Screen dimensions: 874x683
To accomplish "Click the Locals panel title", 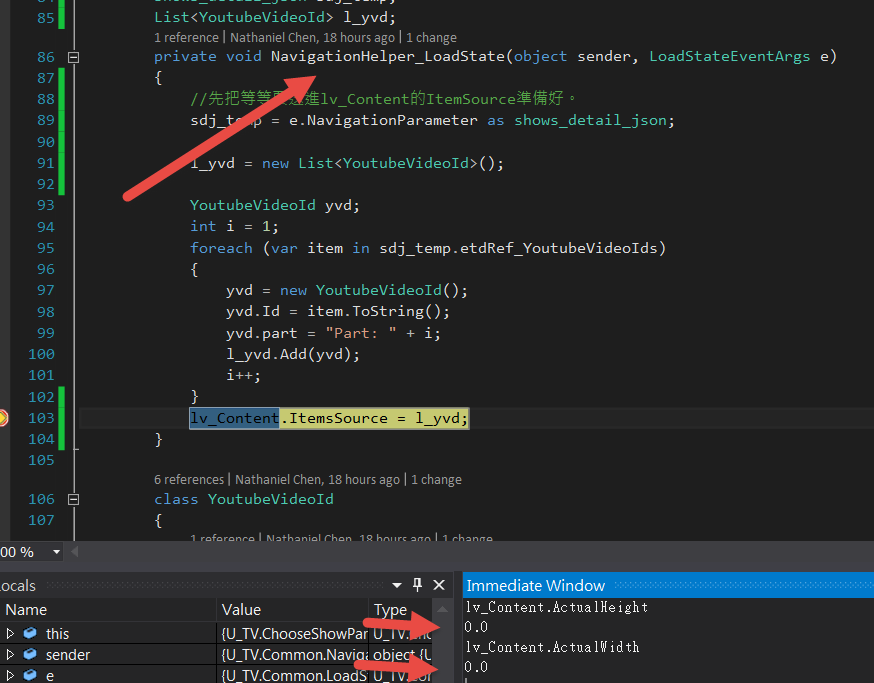I will pyautogui.click(x=17, y=585).
